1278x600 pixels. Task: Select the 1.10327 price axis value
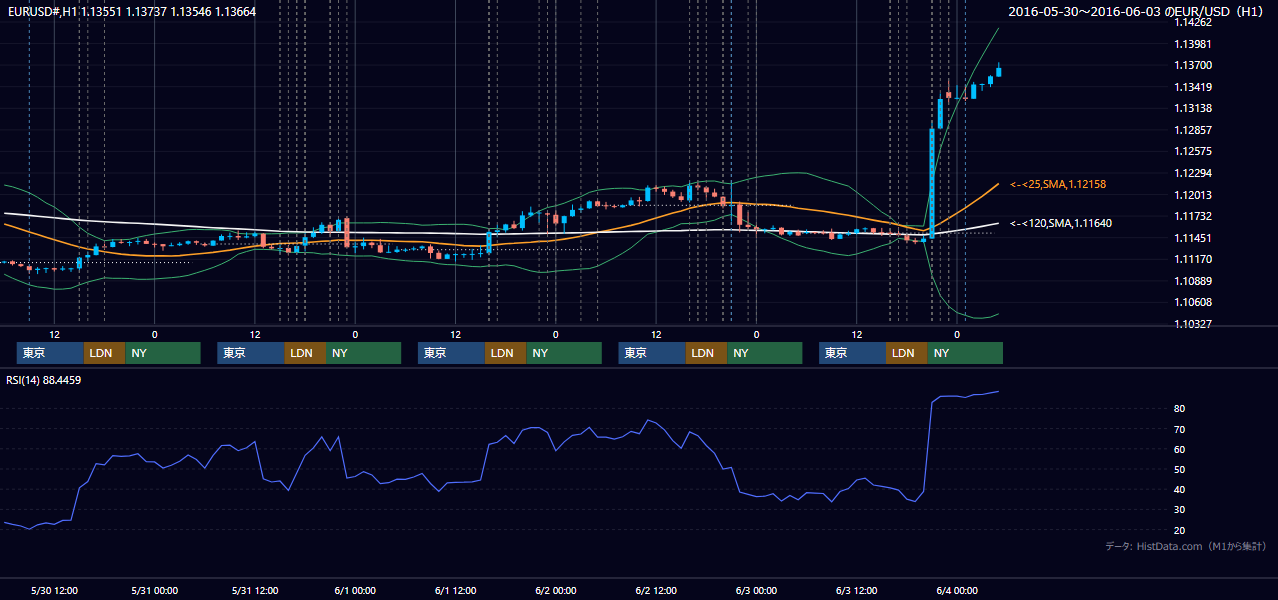click(x=1193, y=324)
